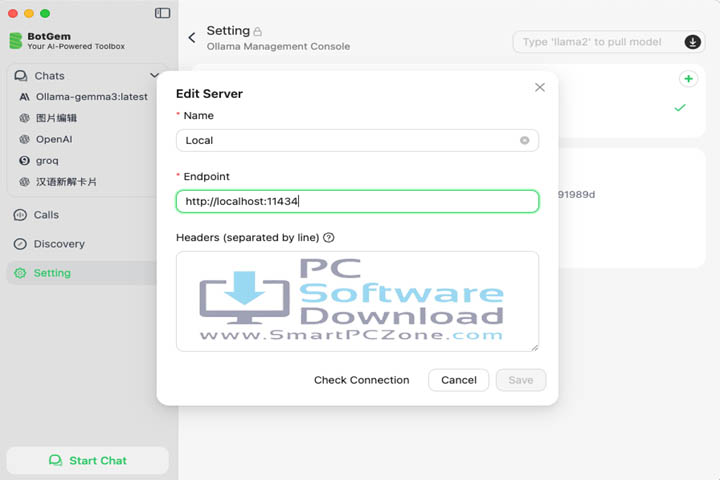The width and height of the screenshot is (720, 480).
Task: Clear the Name field with the x icon
Action: pyautogui.click(x=524, y=140)
